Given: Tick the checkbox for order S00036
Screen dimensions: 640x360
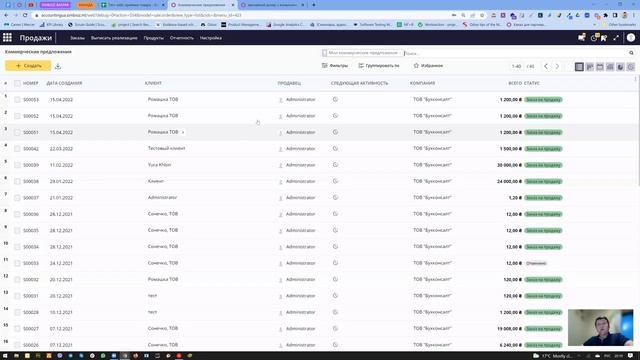Looking at the screenshot, I should point(17,214).
